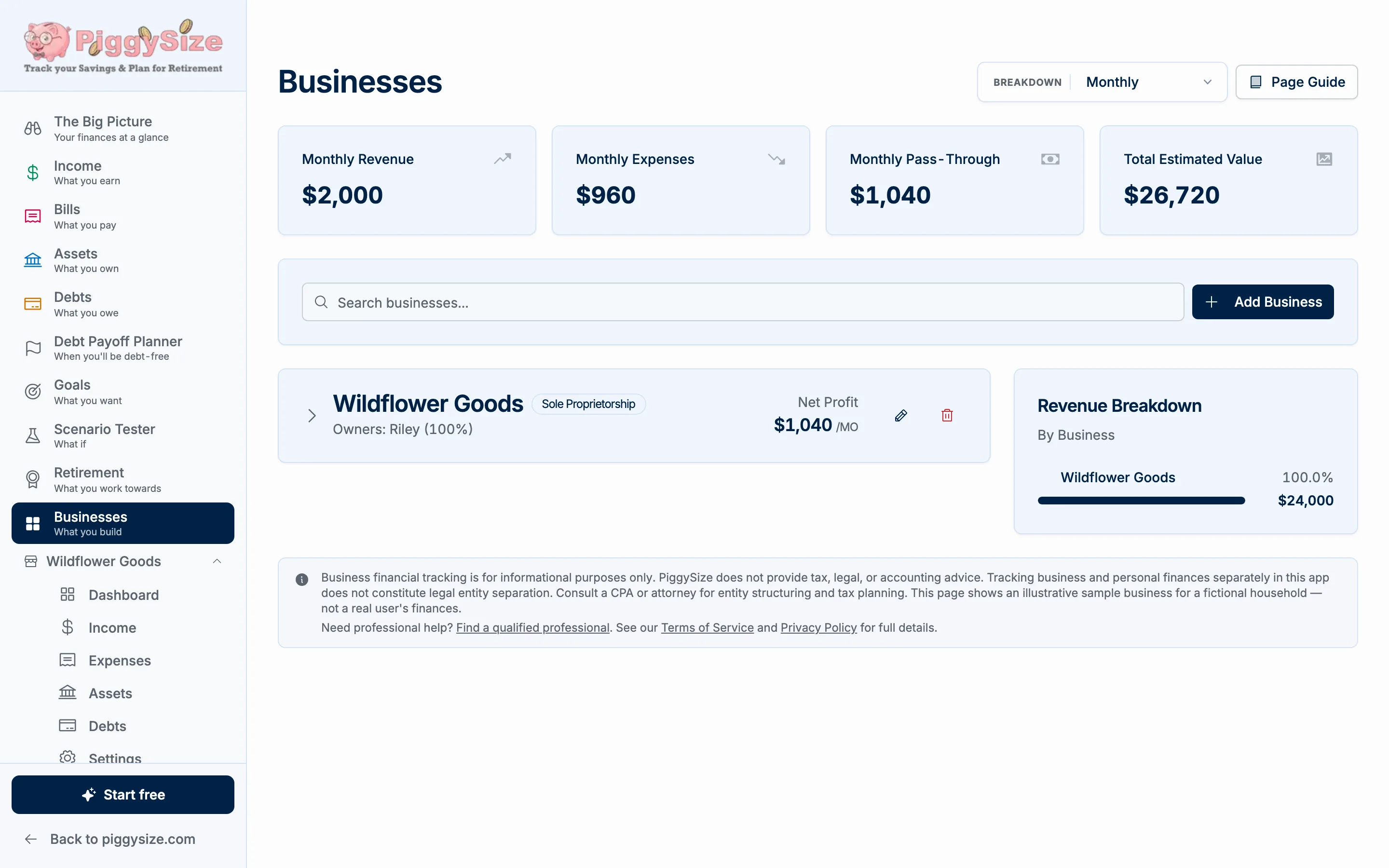Click the magnifier icon in the search field
1389x868 pixels.
[x=321, y=302]
